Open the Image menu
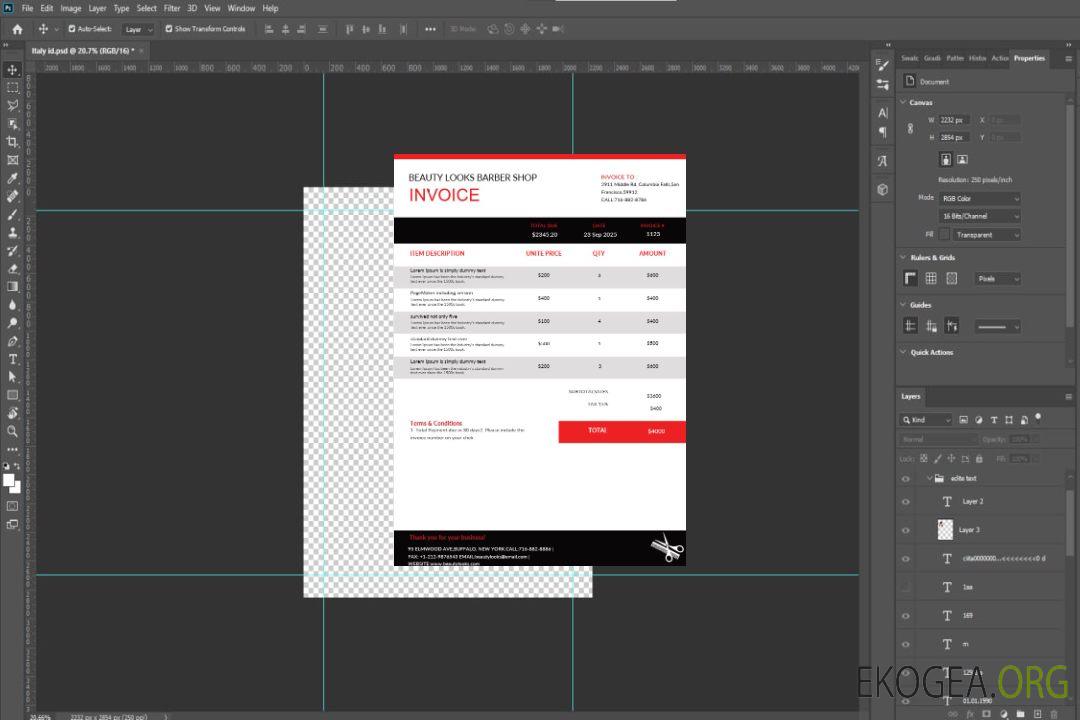 (x=71, y=8)
